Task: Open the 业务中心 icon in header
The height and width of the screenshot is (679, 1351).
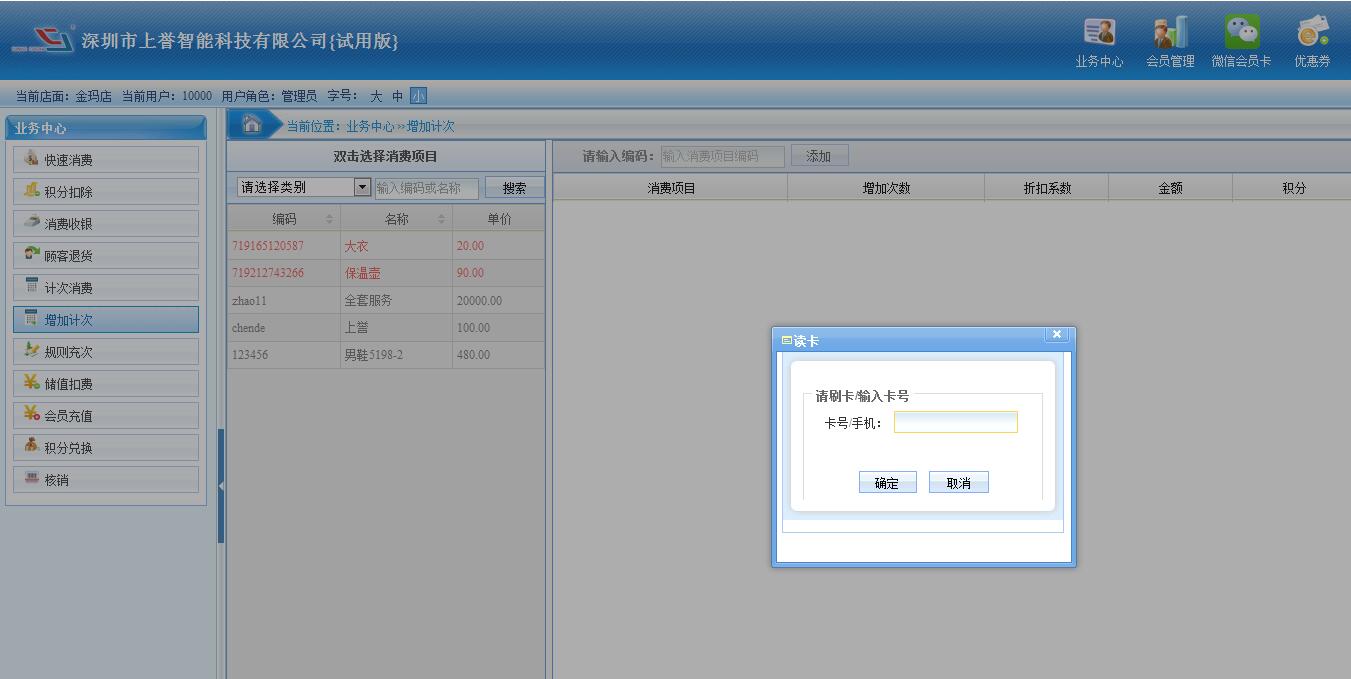Action: pyautogui.click(x=1099, y=34)
